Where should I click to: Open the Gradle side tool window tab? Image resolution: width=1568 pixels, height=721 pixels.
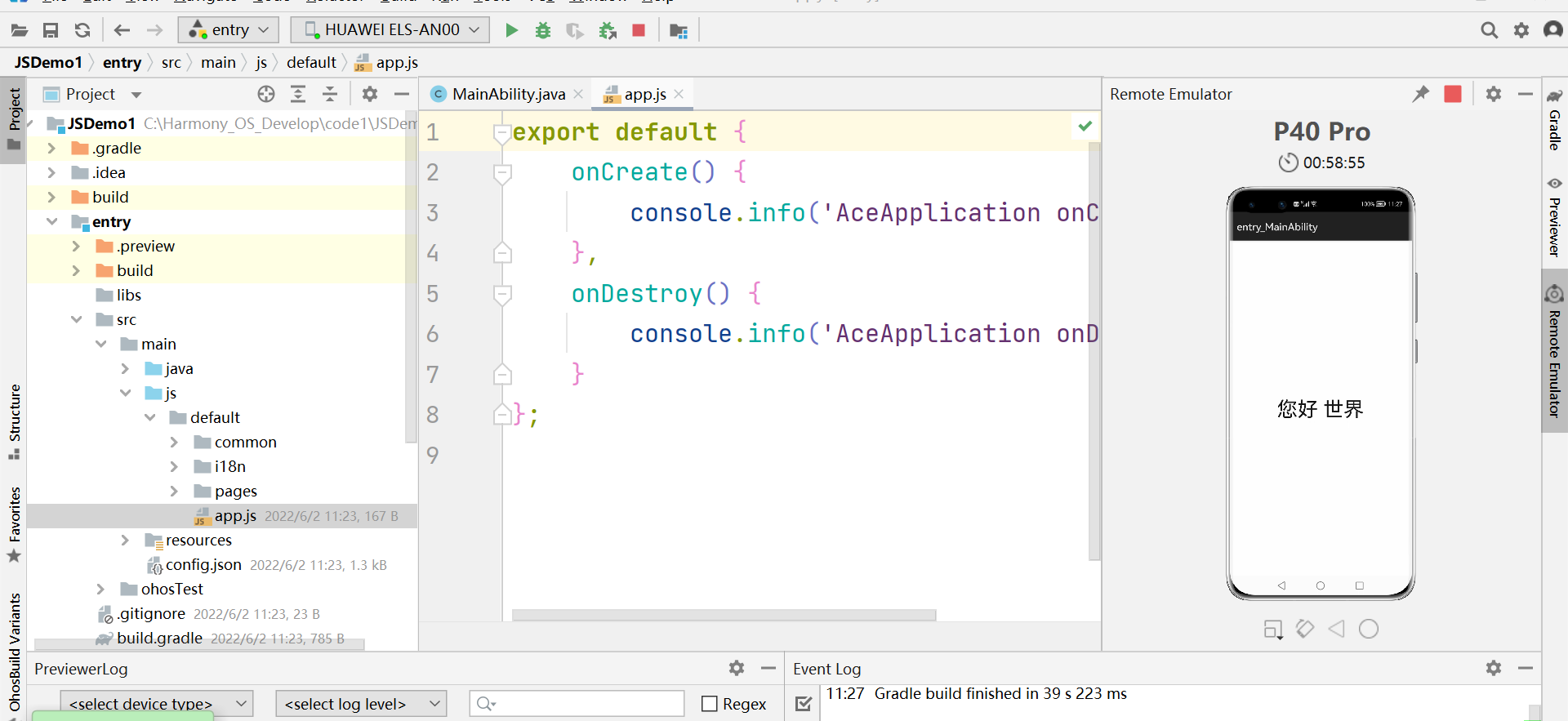1555,120
